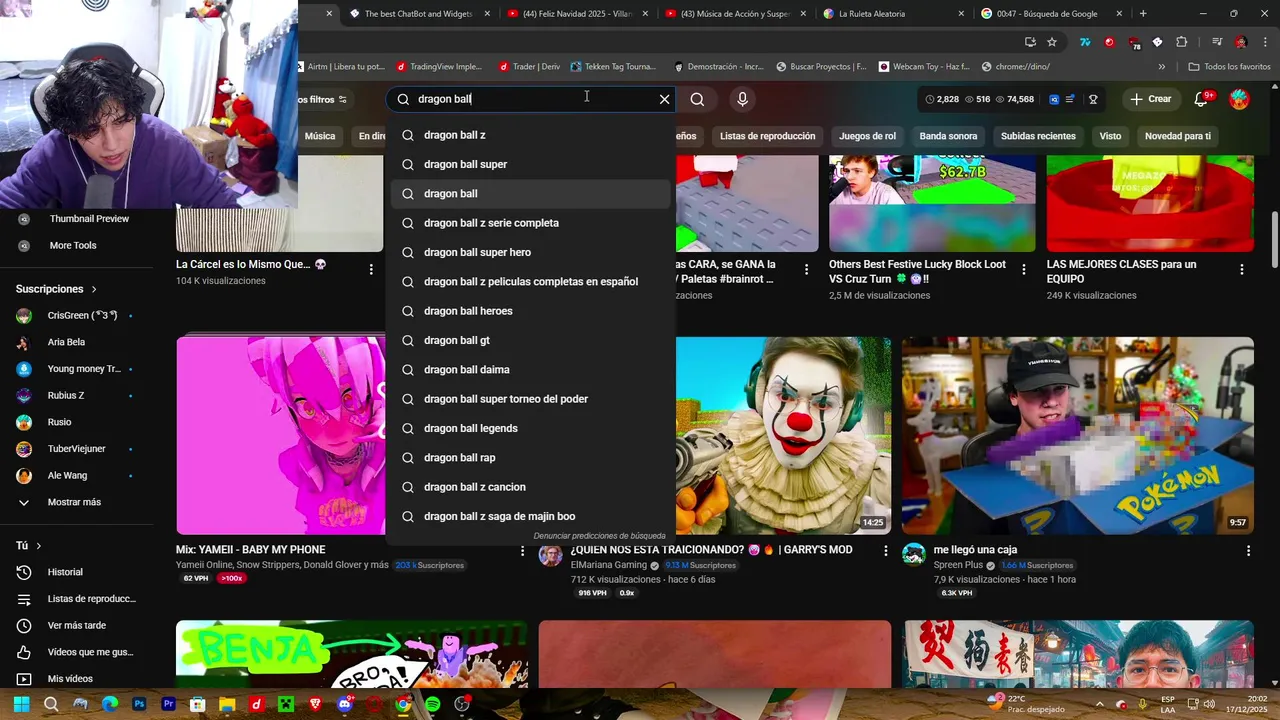Open the vidIQ icon in stats bar
Image resolution: width=1280 pixels, height=720 pixels.
(1053, 99)
